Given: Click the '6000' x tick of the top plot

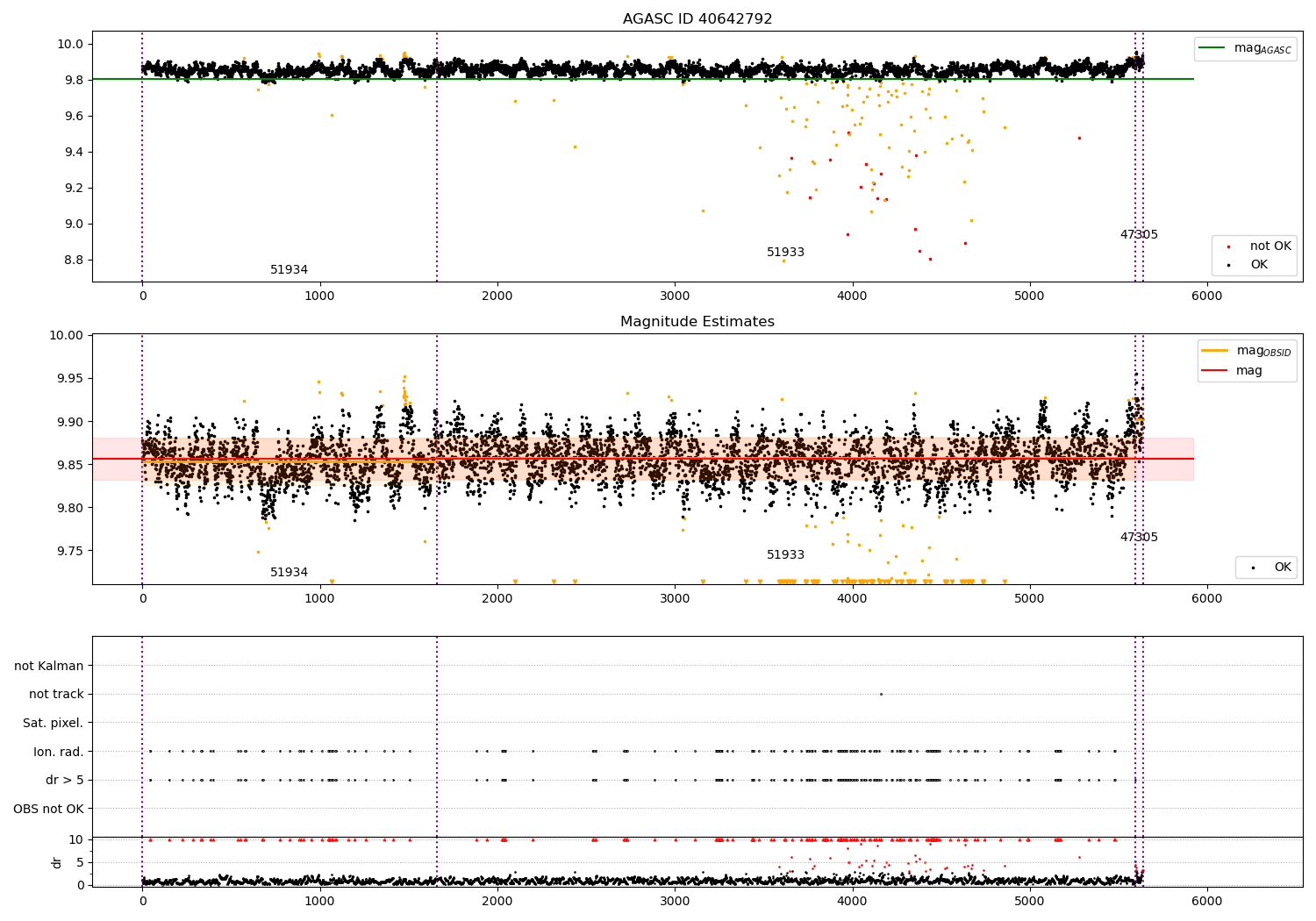Looking at the screenshot, I should (1207, 296).
